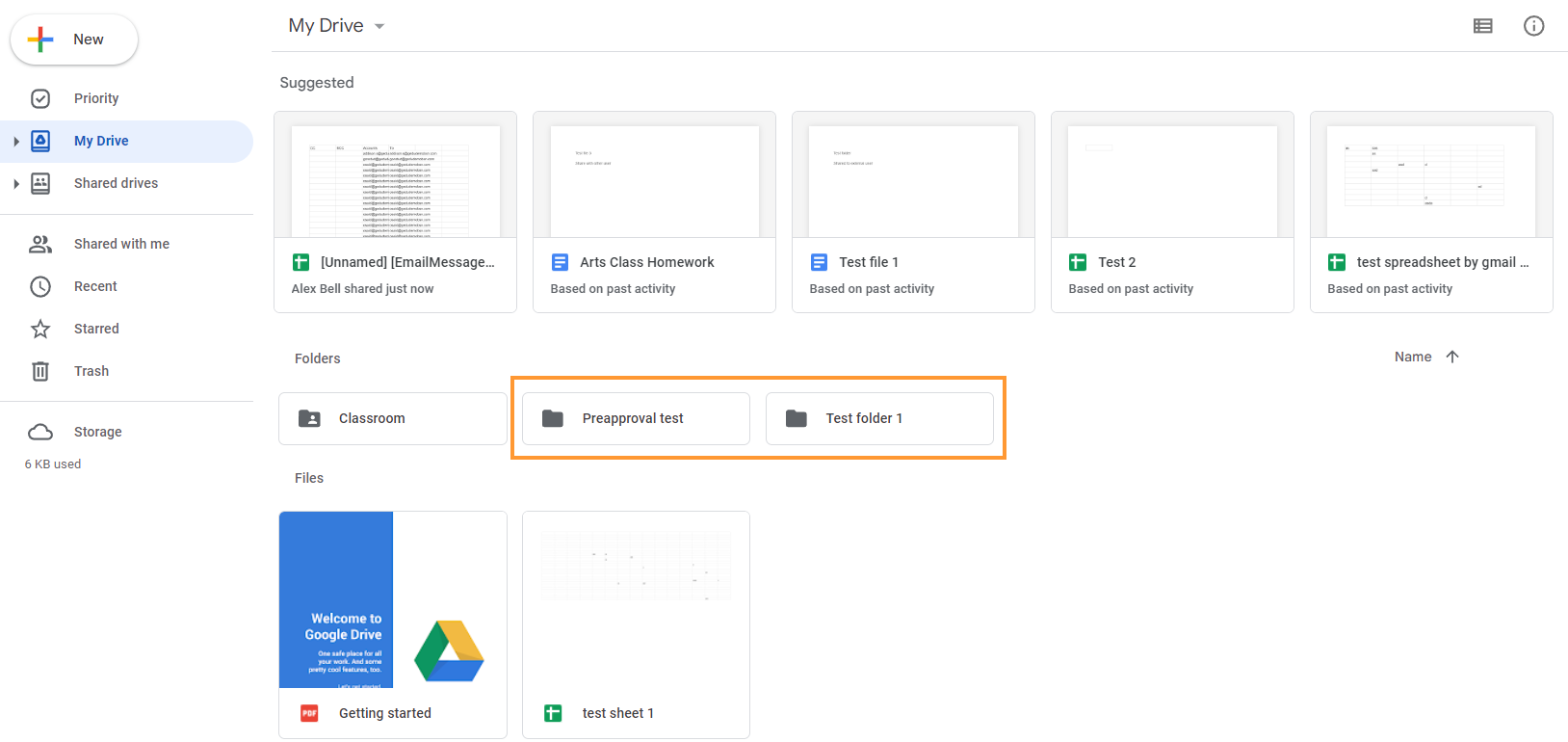Click the Sheets icon beside test sheet 1
Image resolution: width=1568 pixels, height=742 pixels.
553,713
